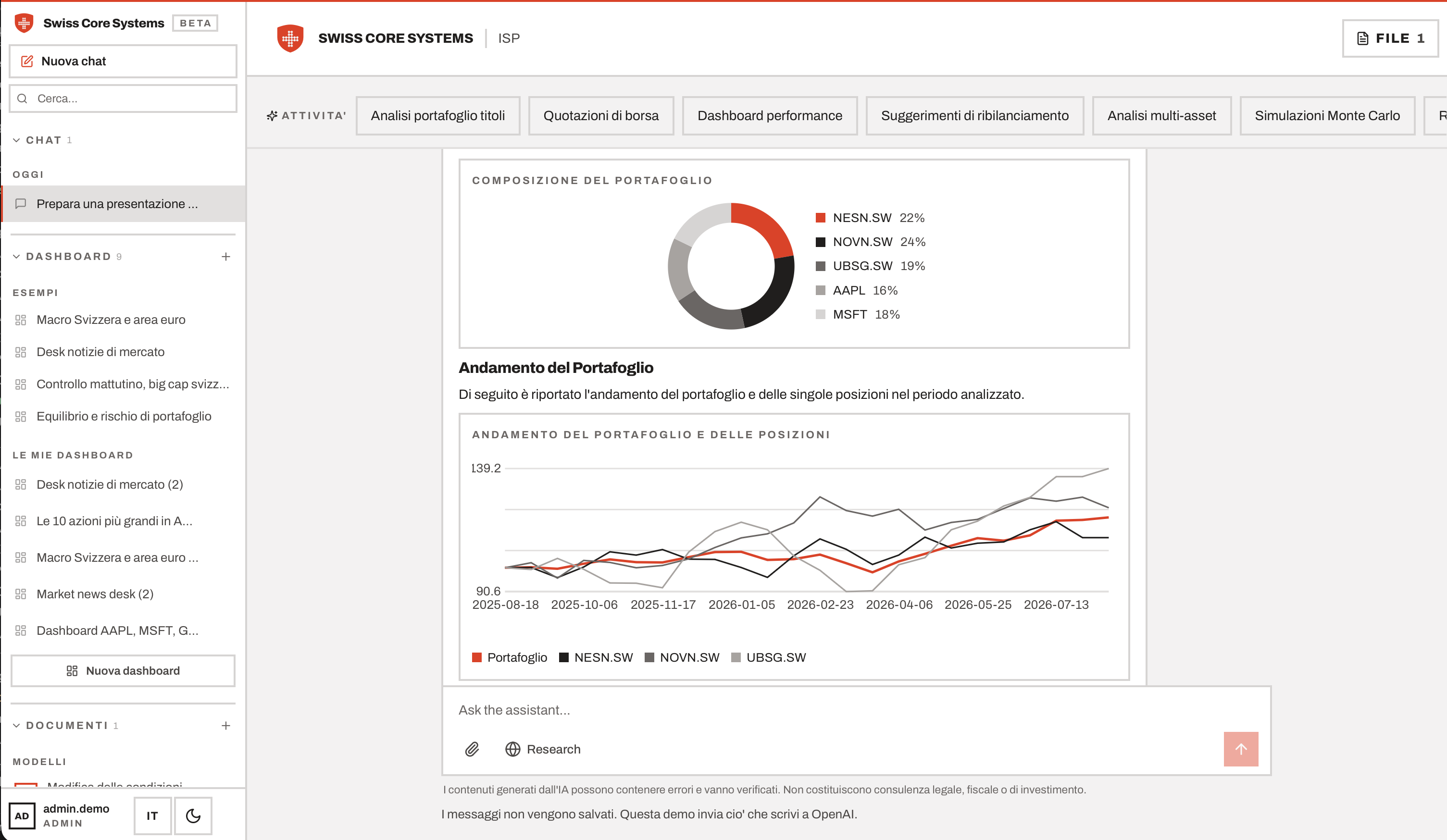Open Controllo mattutino, big cap svizz... dashboard
This screenshot has height=840, width=1447.
pyautogui.click(x=123, y=384)
